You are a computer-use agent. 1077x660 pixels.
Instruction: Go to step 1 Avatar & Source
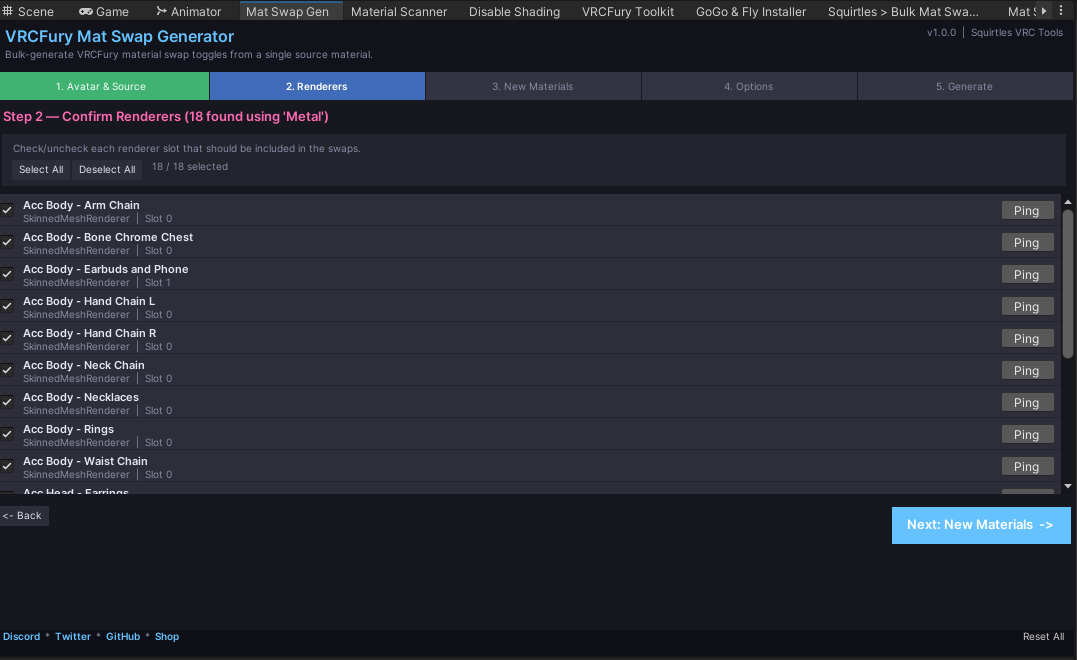[x=104, y=86]
